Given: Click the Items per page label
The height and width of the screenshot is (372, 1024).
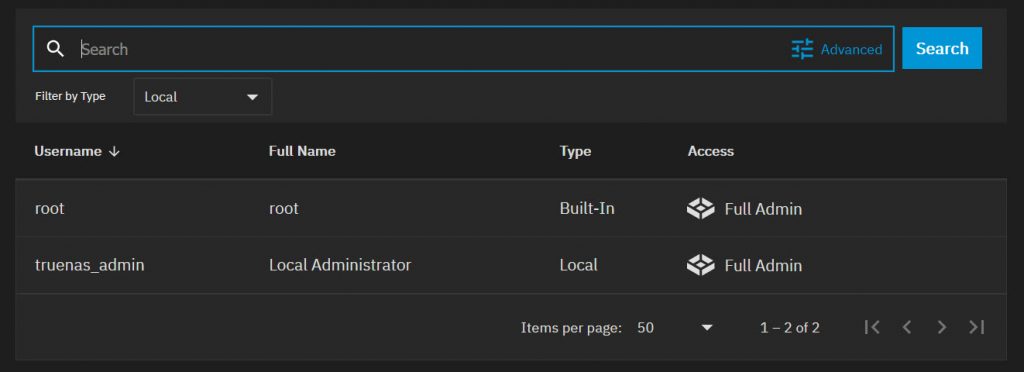Looking at the screenshot, I should click(x=571, y=328).
